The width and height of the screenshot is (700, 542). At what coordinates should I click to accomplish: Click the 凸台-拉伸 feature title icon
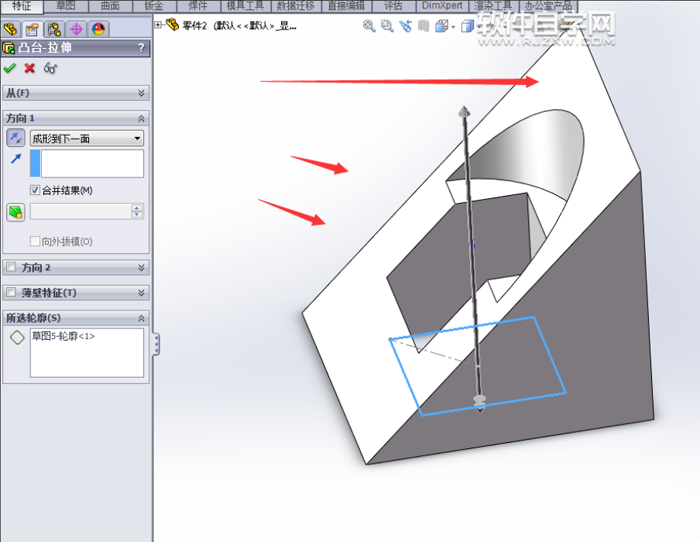tap(8, 48)
